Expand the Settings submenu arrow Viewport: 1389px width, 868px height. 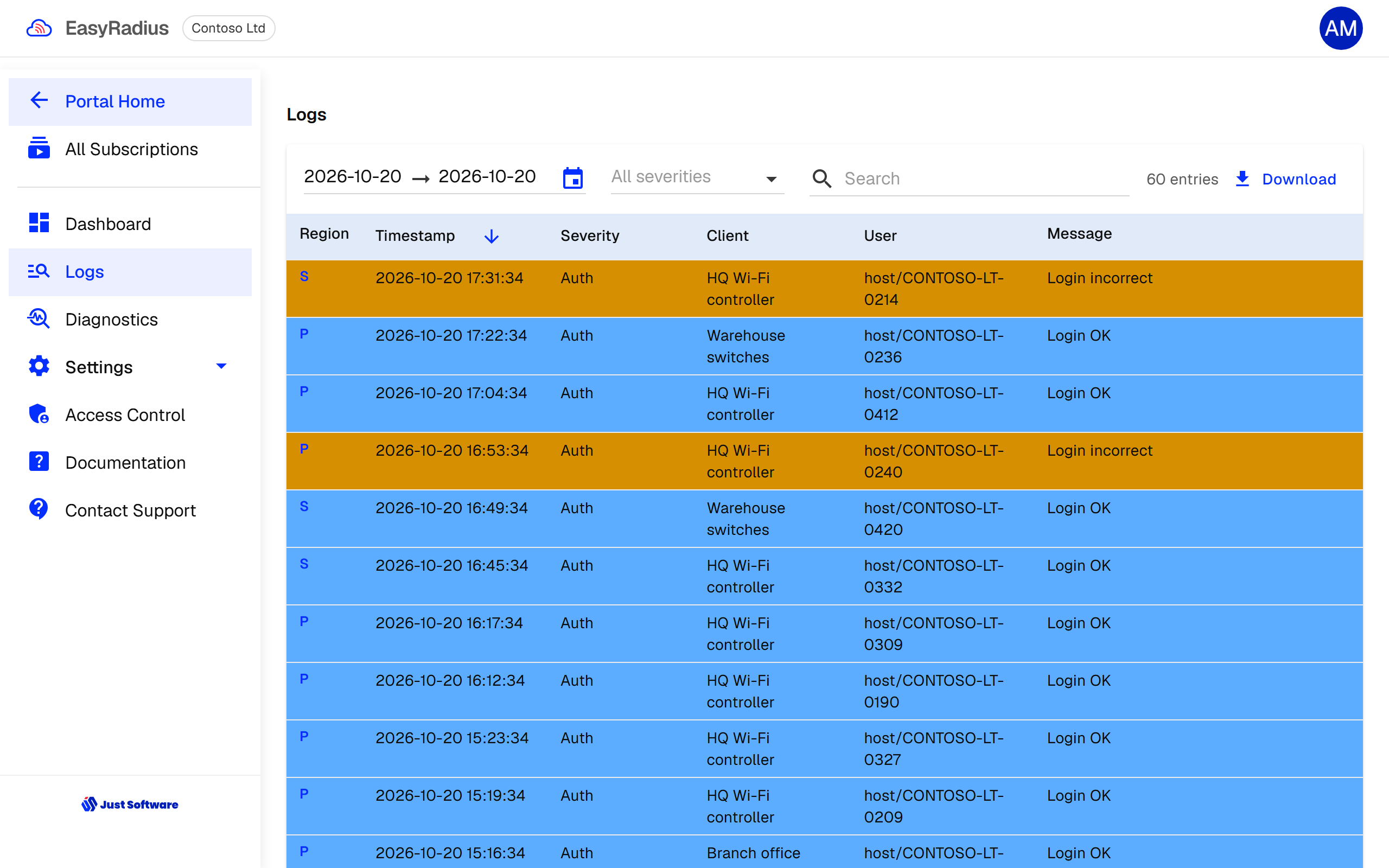pyautogui.click(x=221, y=366)
